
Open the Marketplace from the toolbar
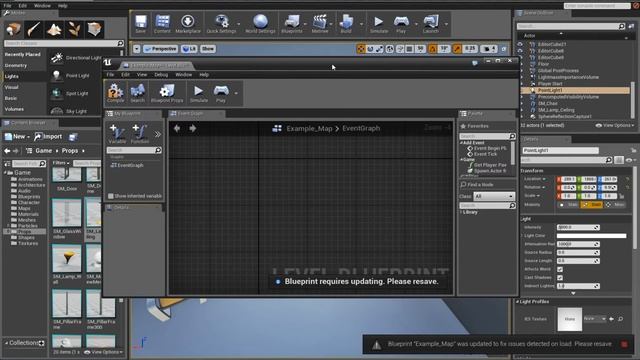pyautogui.click(x=188, y=24)
